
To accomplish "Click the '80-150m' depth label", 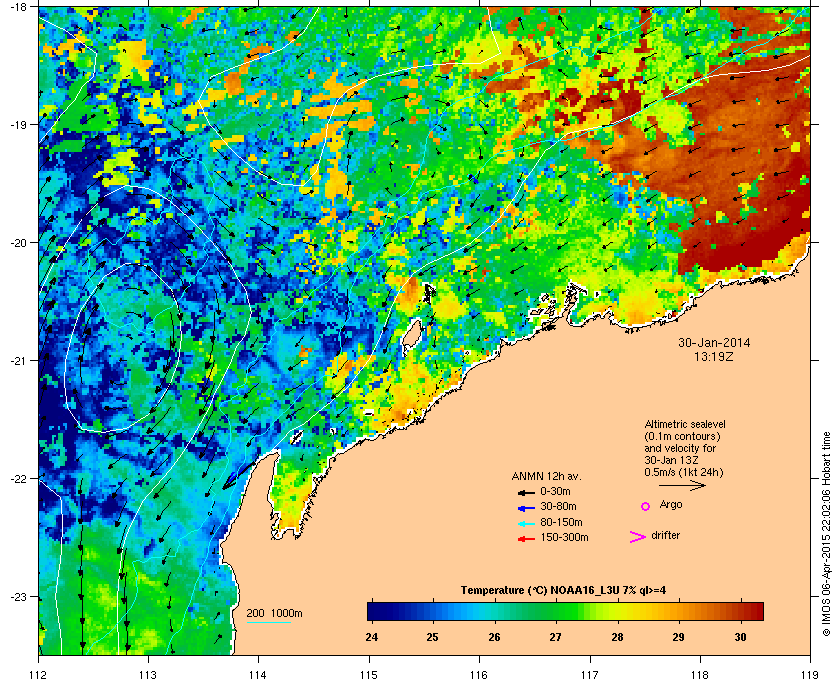I will (561, 522).
